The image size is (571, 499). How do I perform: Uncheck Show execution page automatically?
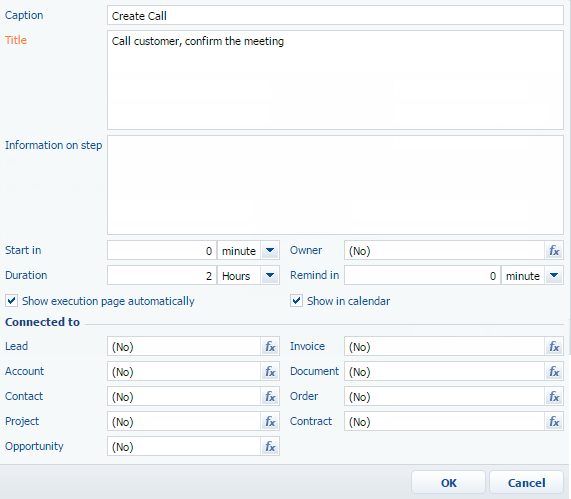click(11, 301)
